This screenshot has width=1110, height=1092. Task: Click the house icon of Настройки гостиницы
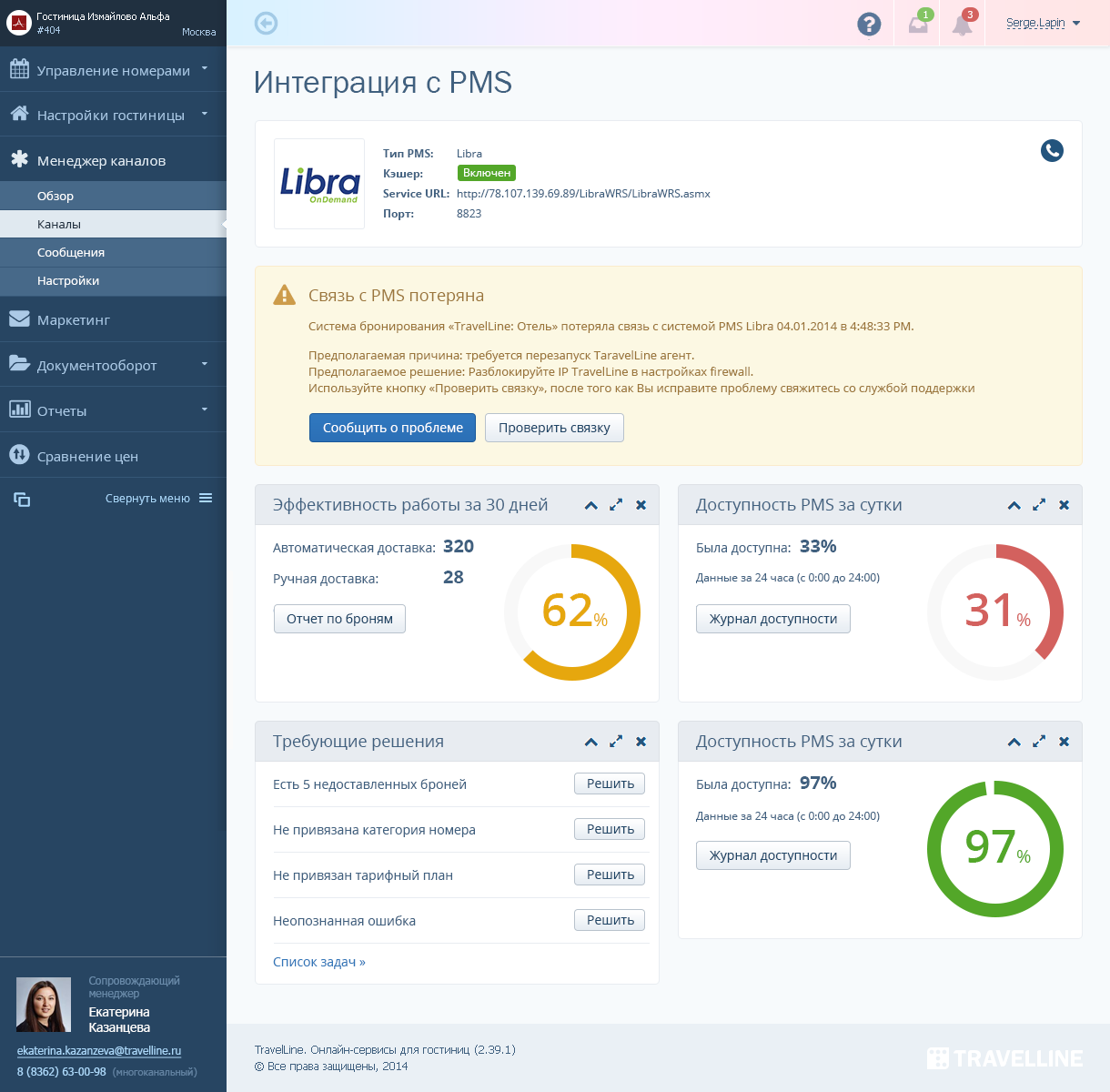tap(19, 114)
